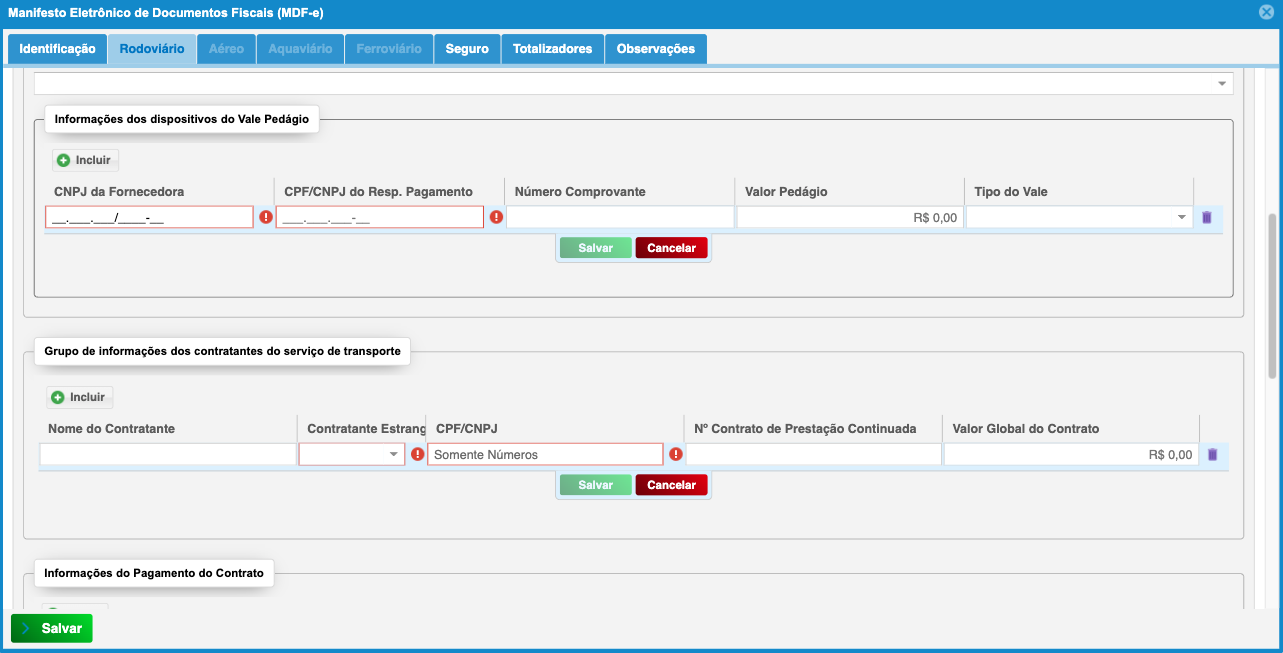Click error icon next to Somente Números field
This screenshot has height=653, width=1283.
coord(676,454)
